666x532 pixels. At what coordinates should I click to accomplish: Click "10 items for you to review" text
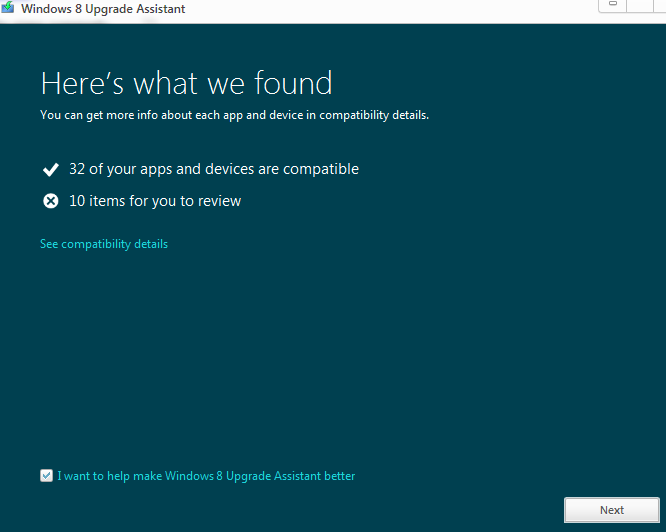tap(155, 201)
